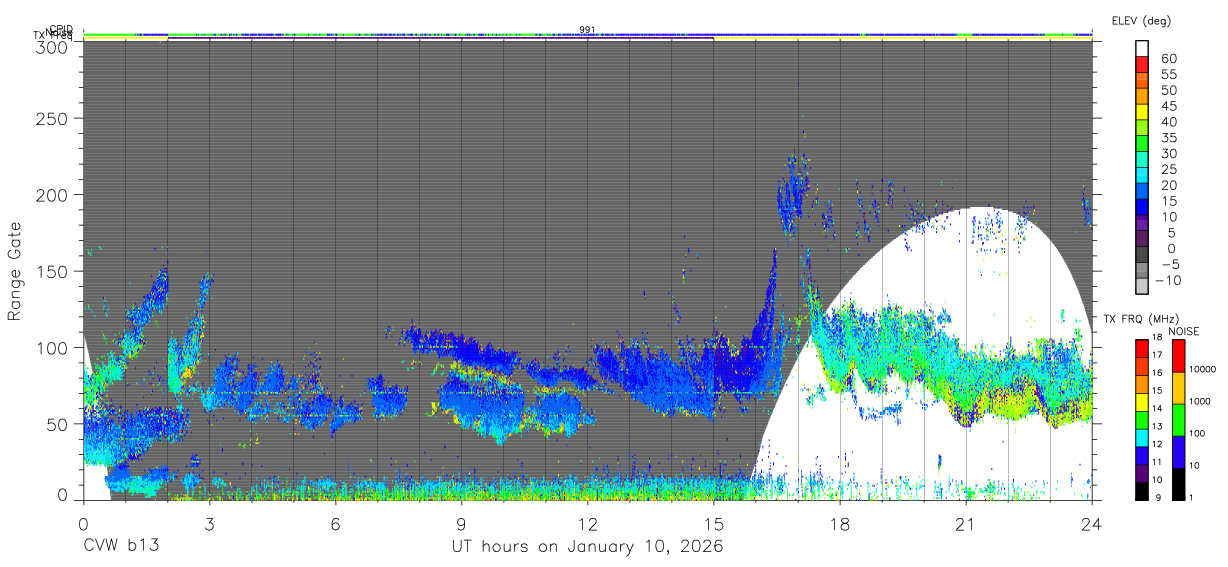Image resolution: width=1228 pixels, height=567 pixels.
Task: Click the 9 tick on UT hours axis
Action: coord(461,523)
